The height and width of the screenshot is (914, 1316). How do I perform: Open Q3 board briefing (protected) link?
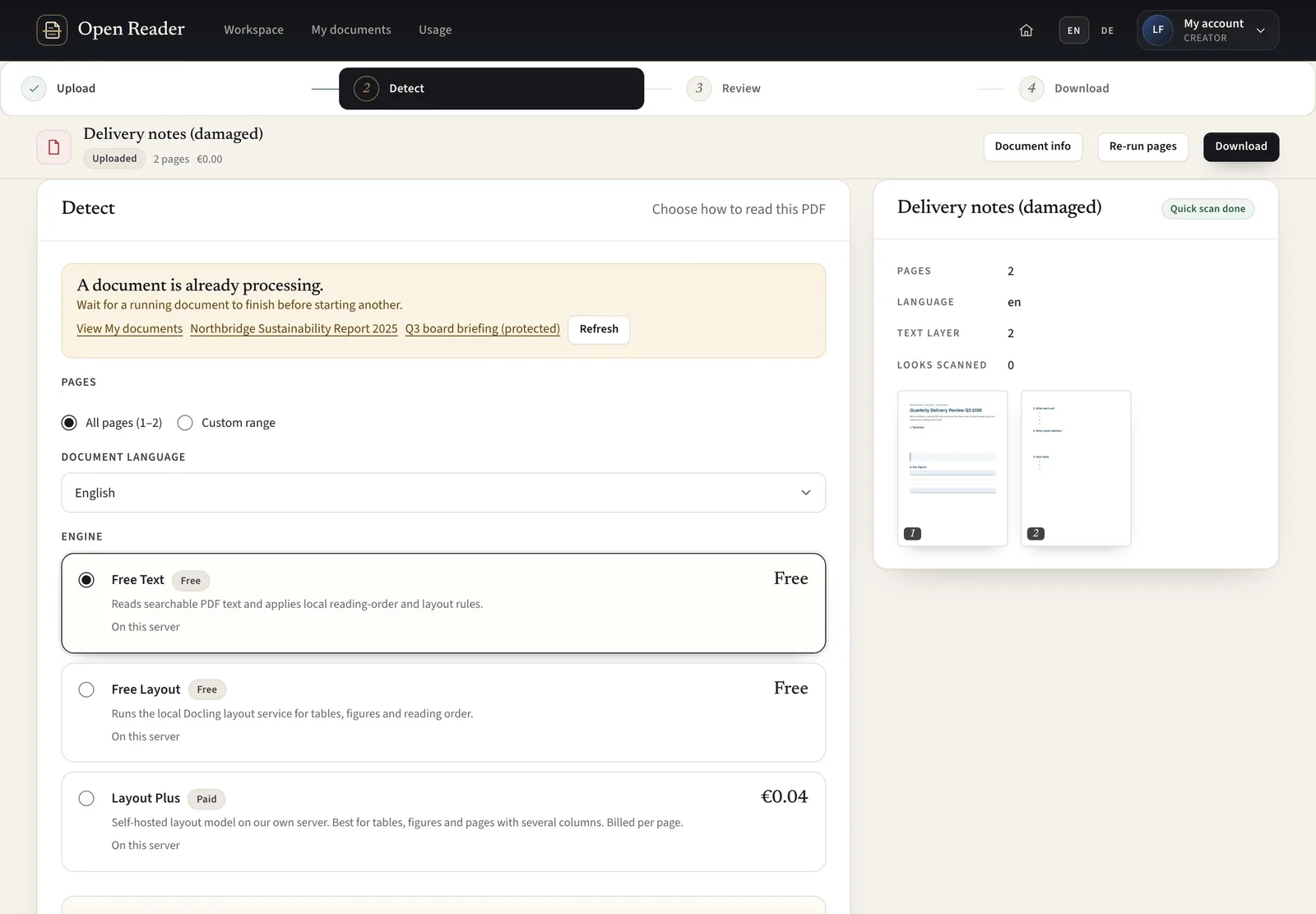[482, 328]
